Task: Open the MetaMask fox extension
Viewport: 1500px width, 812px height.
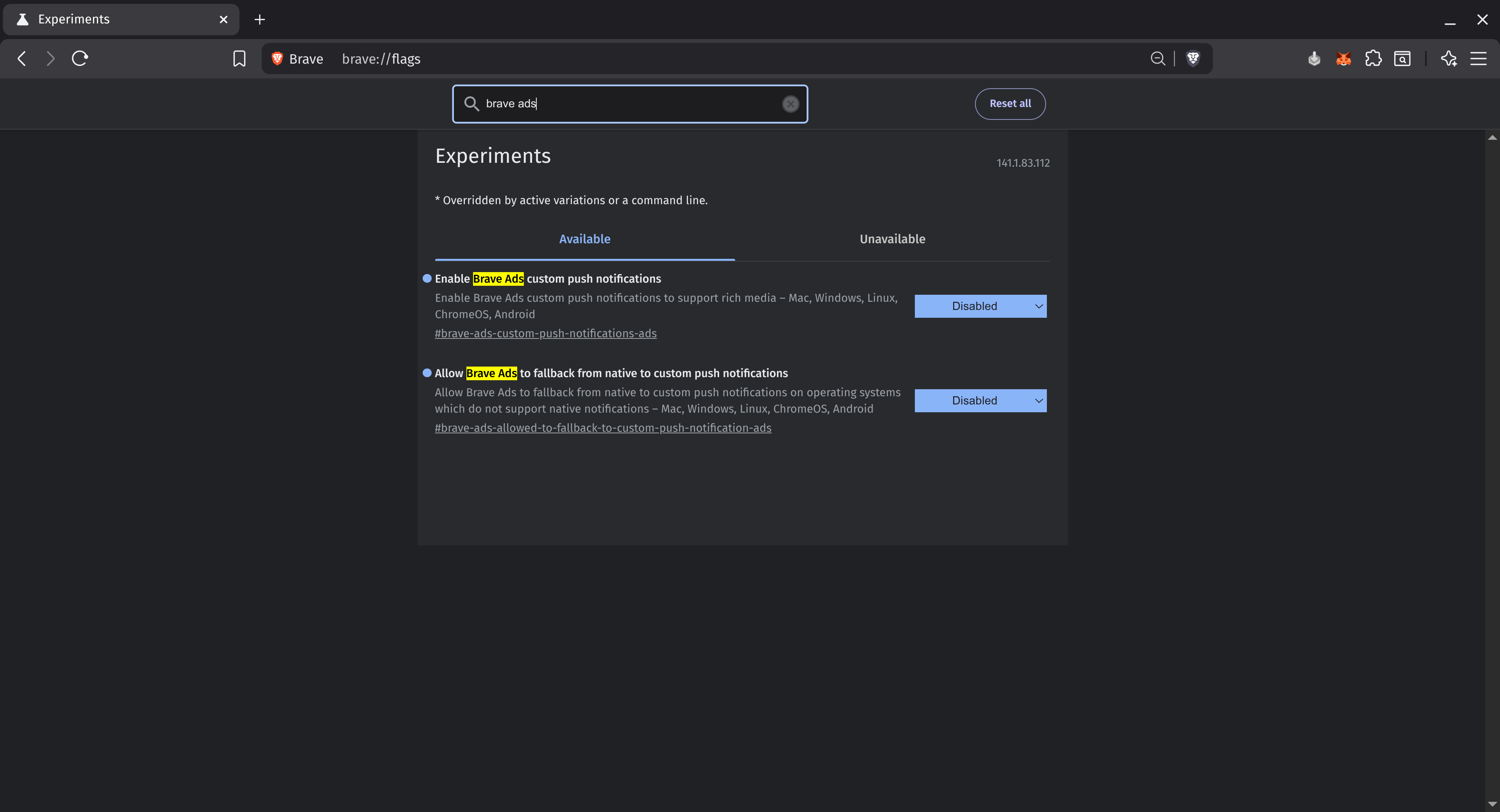Action: (x=1343, y=59)
